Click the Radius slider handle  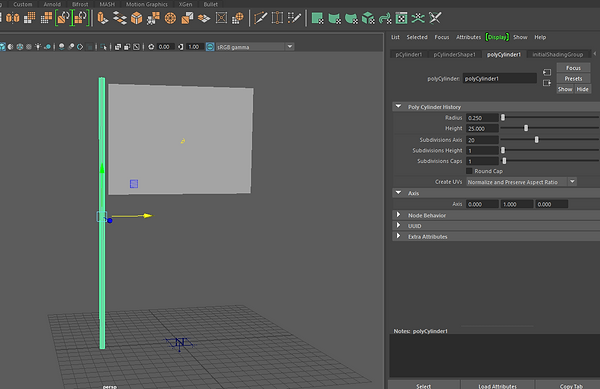[x=503, y=117]
